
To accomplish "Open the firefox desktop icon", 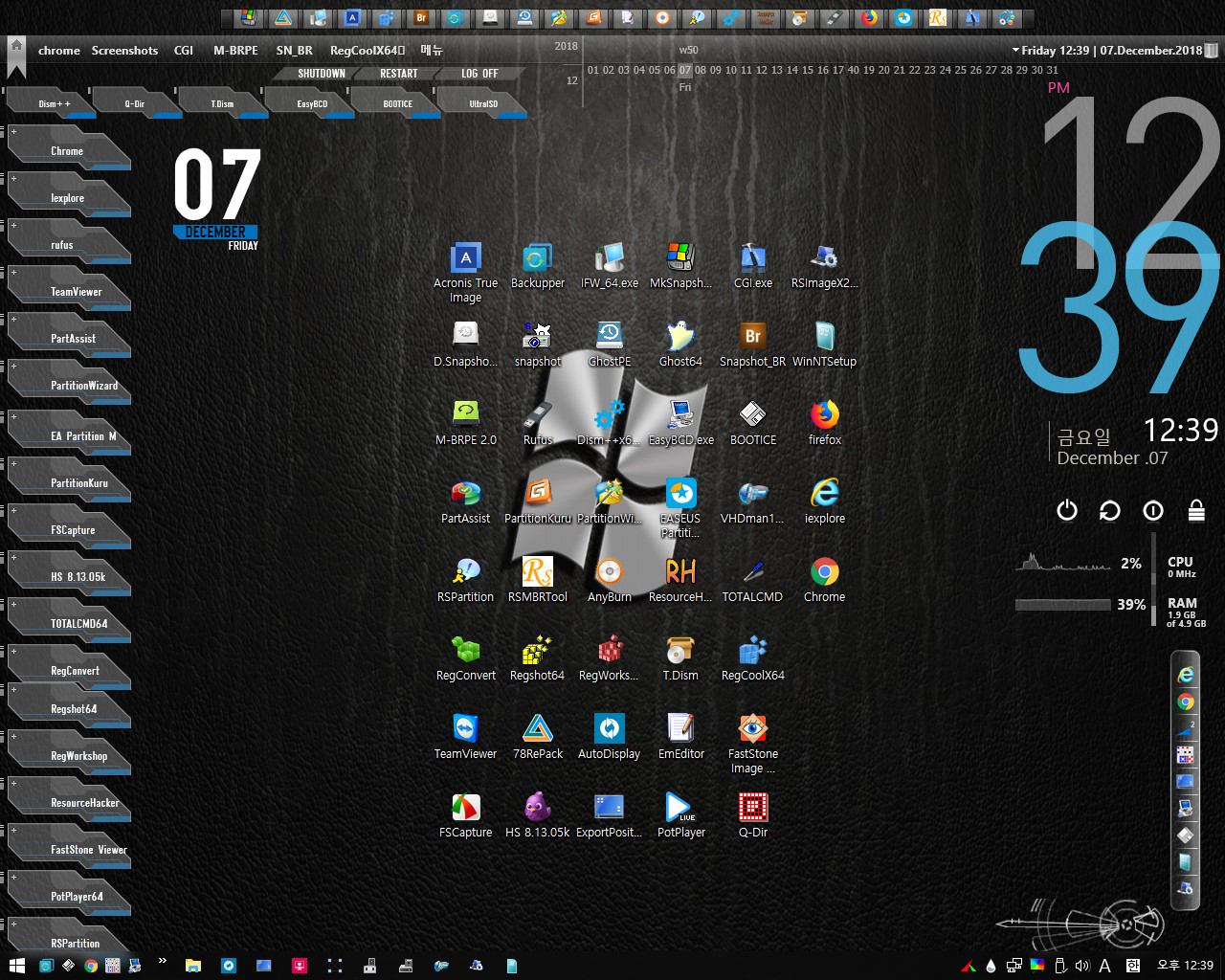I will tap(824, 423).
